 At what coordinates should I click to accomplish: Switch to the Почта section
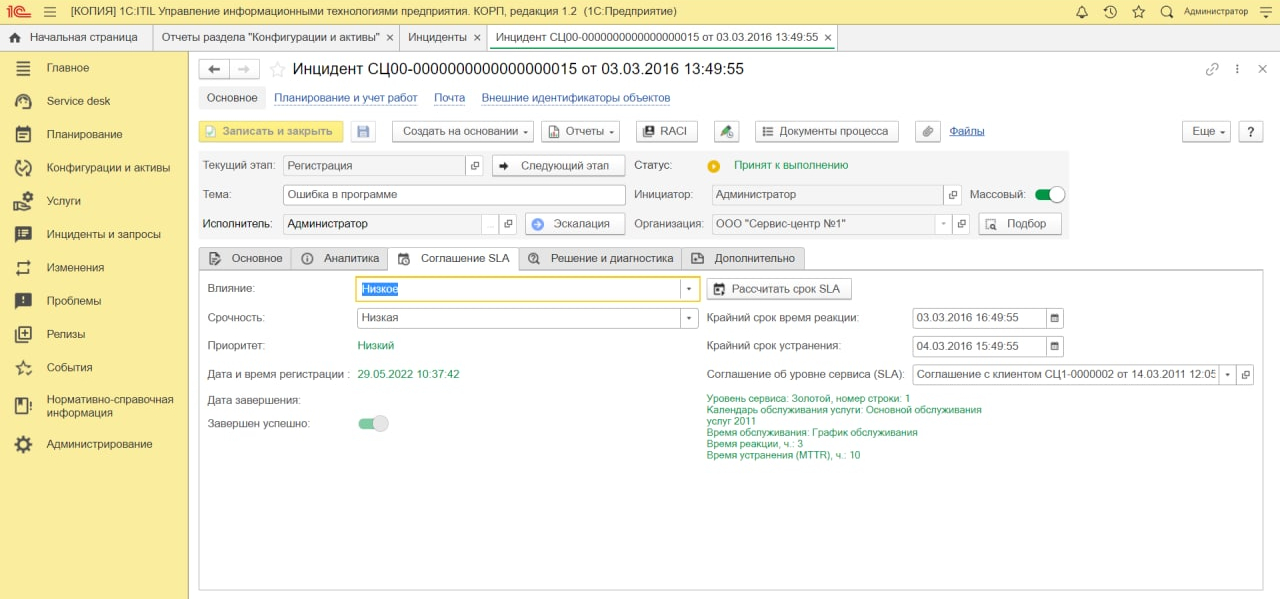click(x=450, y=98)
